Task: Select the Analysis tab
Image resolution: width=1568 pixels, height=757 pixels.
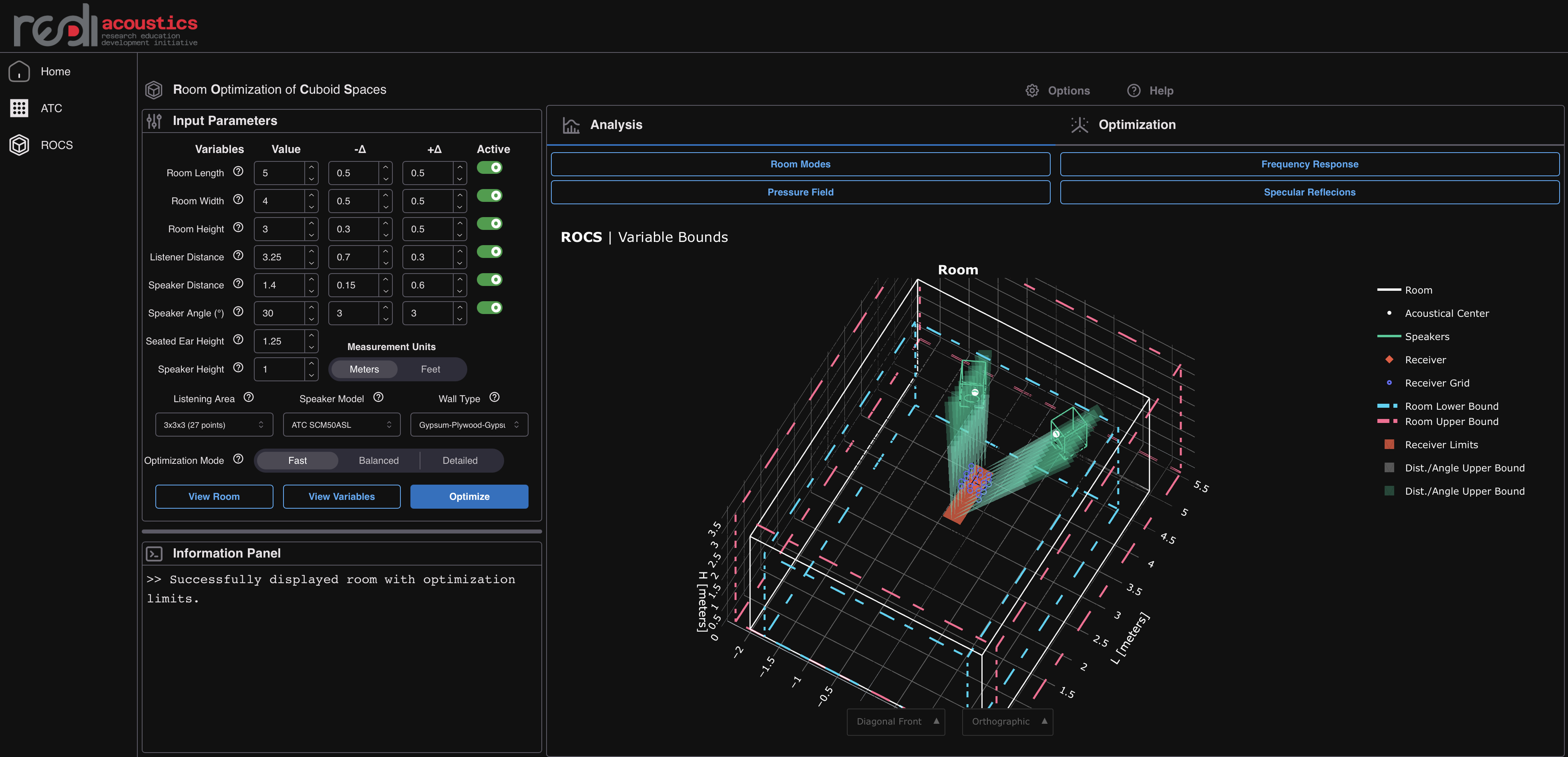Action: click(x=615, y=125)
